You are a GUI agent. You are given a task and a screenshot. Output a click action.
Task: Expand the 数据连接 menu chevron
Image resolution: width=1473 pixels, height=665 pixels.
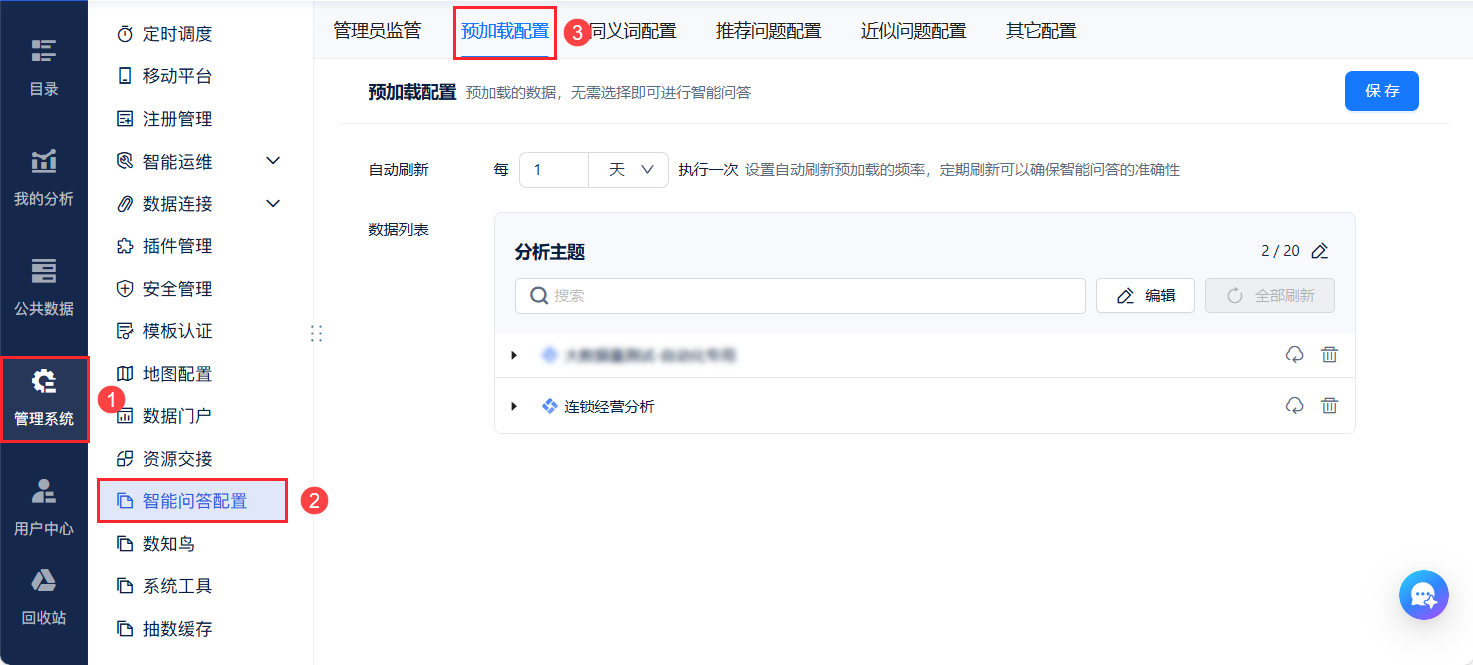(x=273, y=204)
